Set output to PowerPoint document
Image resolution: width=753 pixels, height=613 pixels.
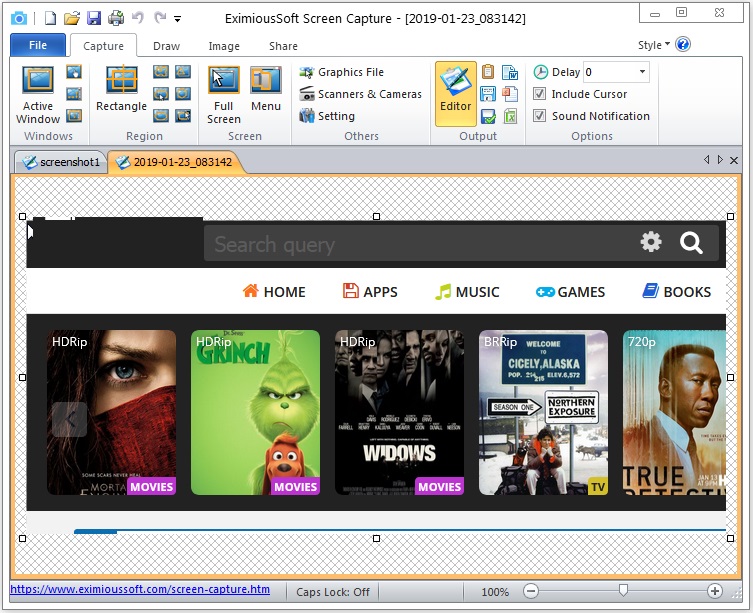point(510,94)
